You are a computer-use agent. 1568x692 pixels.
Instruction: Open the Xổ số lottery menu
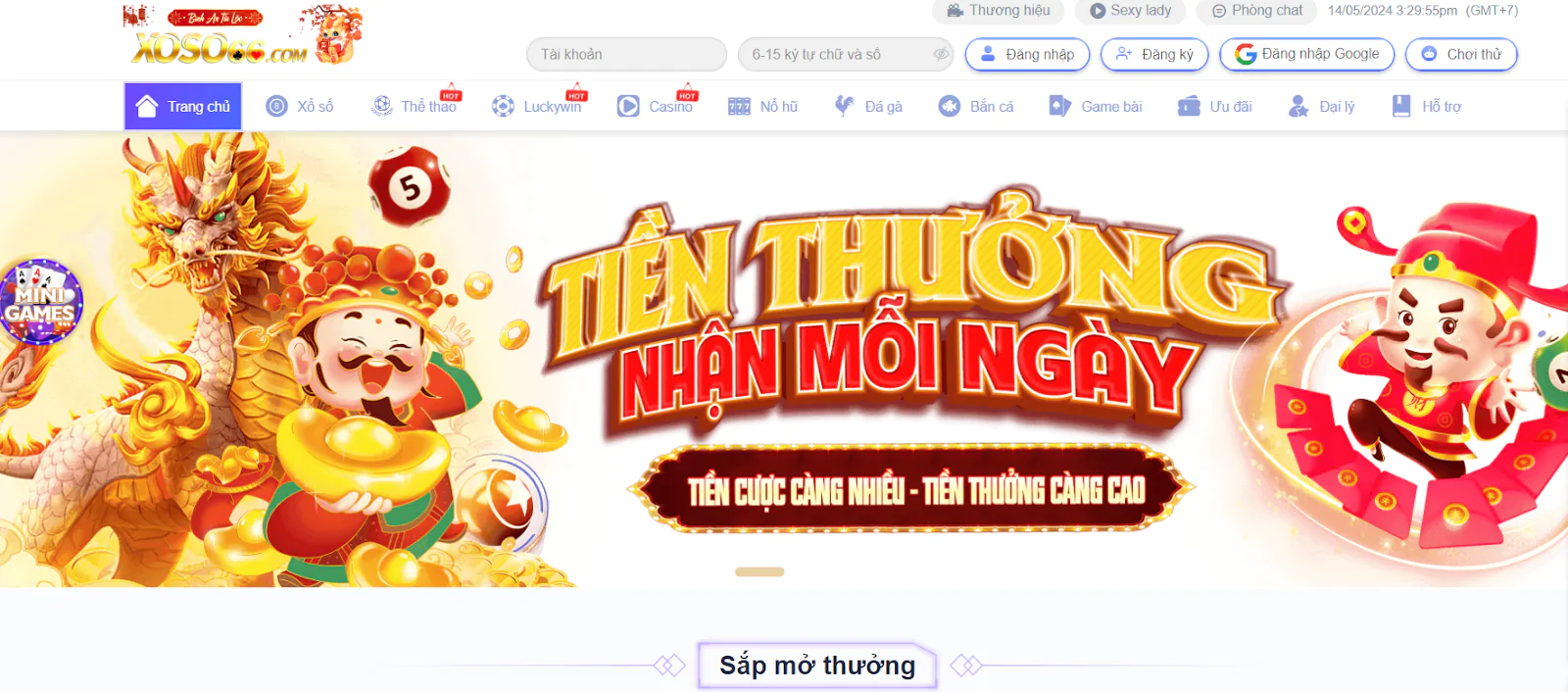coord(300,106)
